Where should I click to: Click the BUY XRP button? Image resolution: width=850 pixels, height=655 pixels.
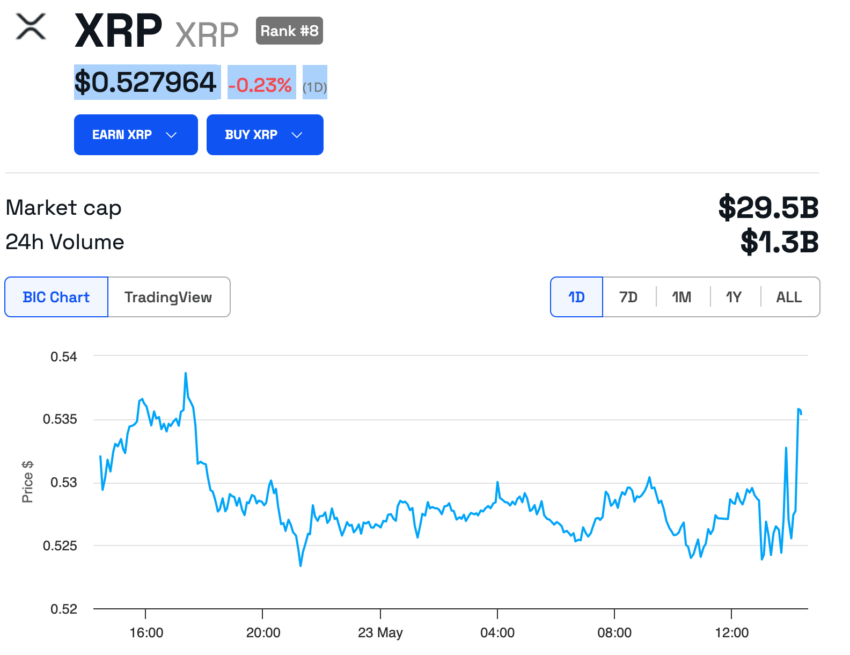[x=265, y=134]
